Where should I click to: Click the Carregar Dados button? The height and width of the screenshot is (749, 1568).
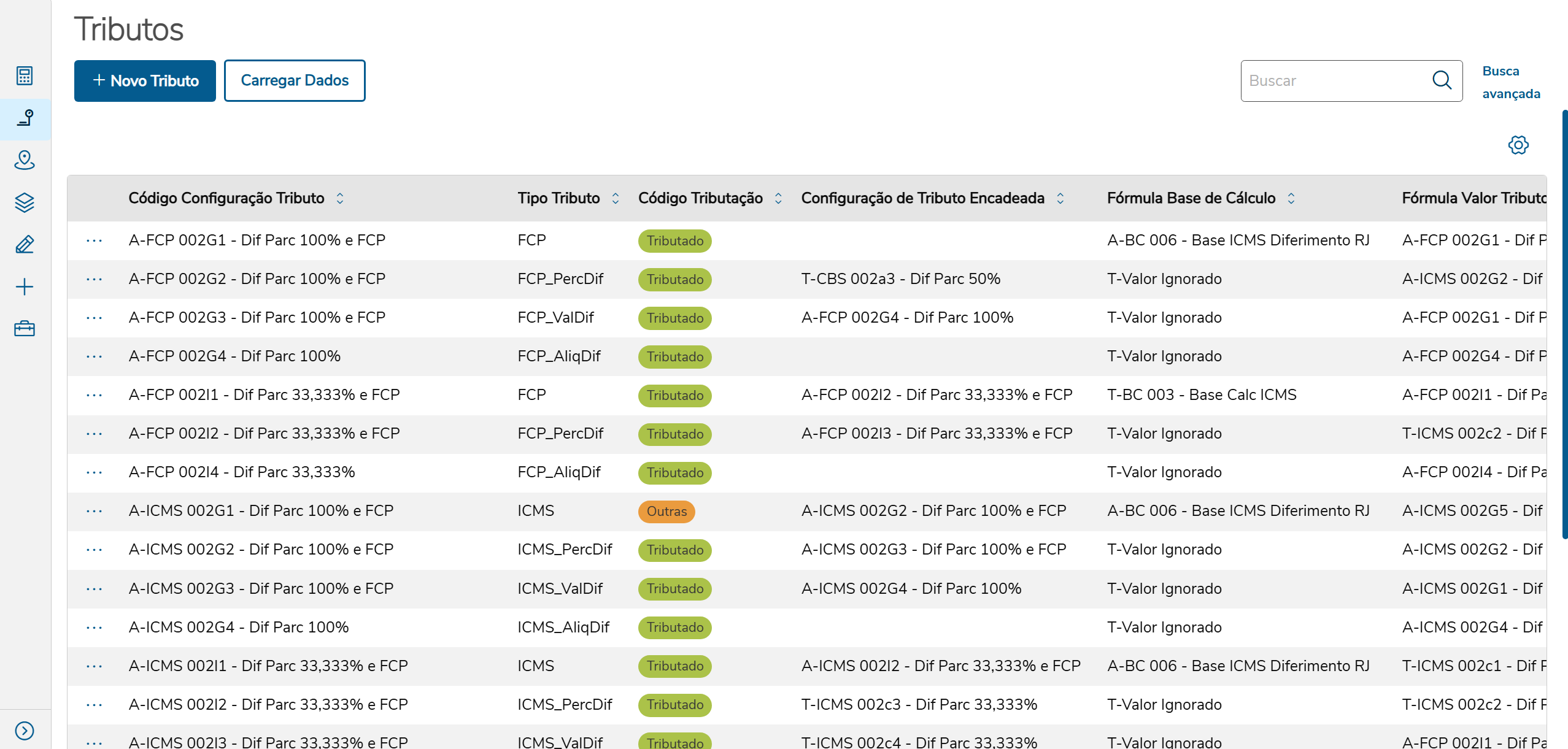295,80
